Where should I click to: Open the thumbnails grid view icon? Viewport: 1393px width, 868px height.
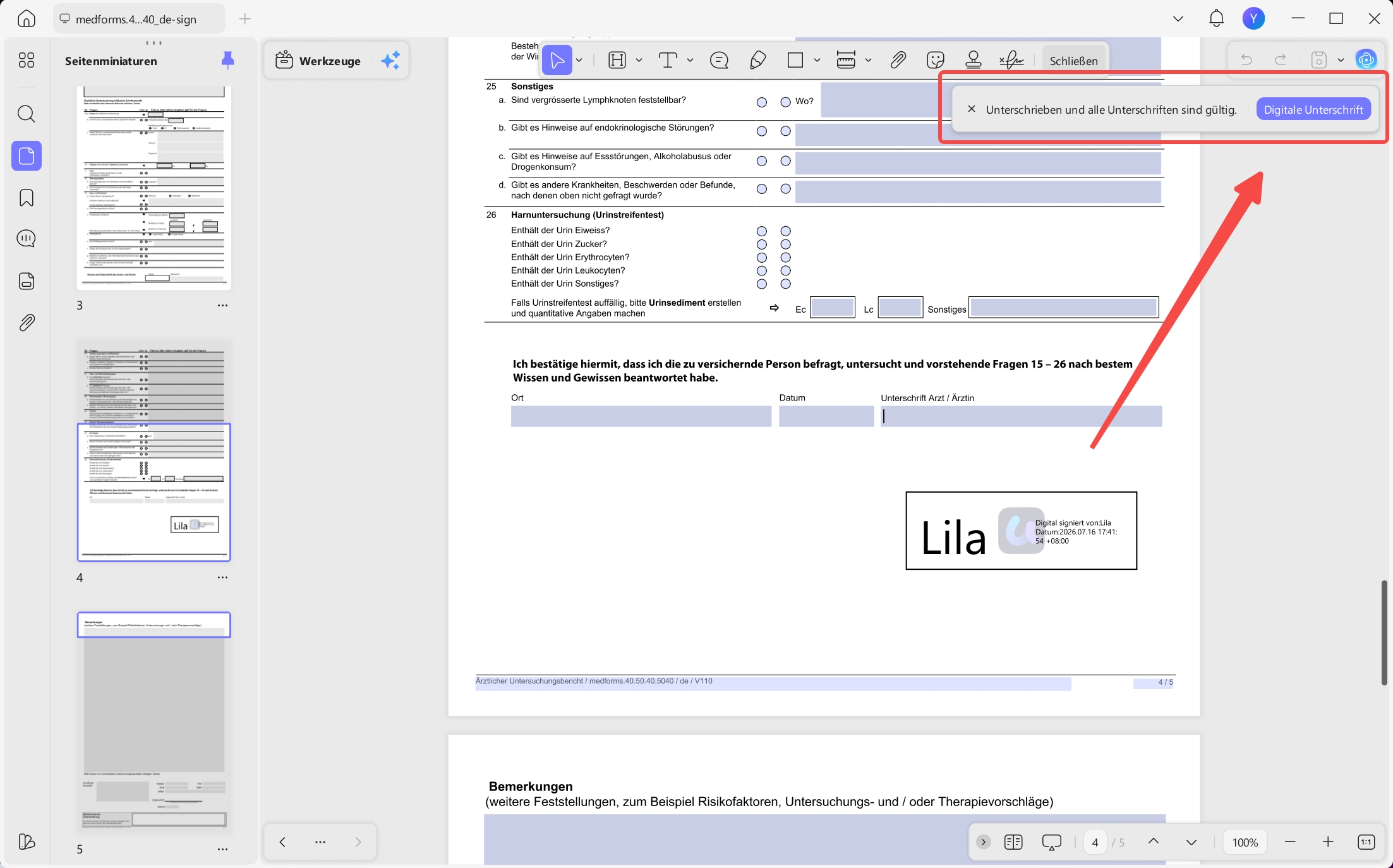(x=27, y=60)
